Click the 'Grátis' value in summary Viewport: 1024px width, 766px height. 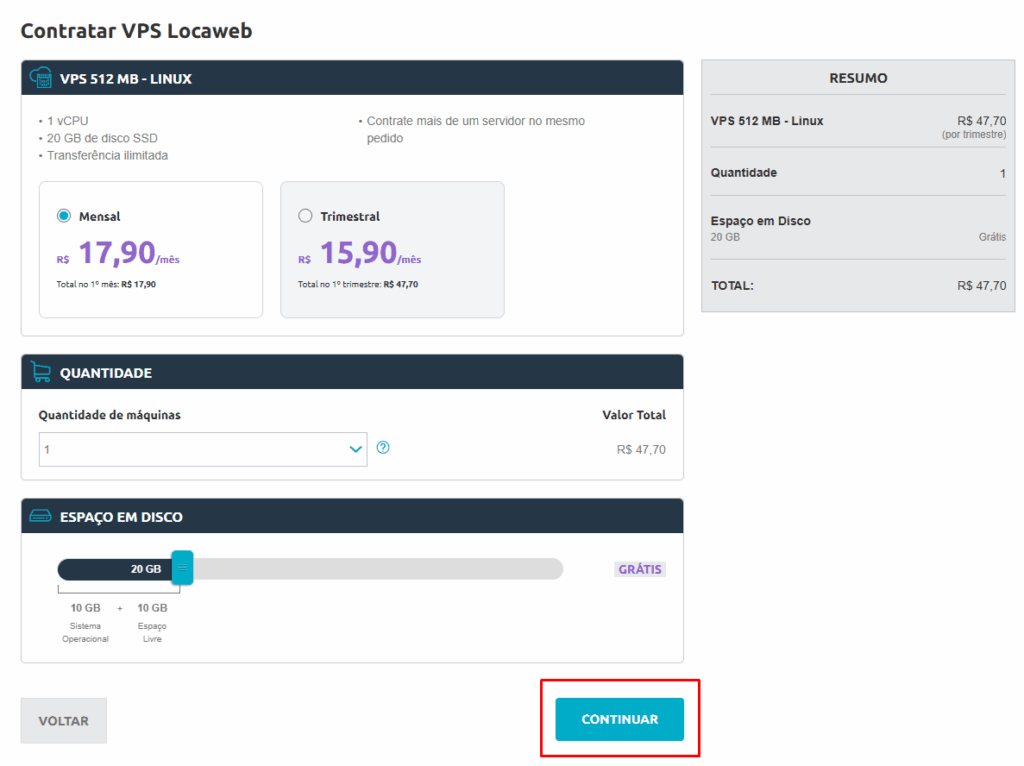pyautogui.click(x=992, y=237)
